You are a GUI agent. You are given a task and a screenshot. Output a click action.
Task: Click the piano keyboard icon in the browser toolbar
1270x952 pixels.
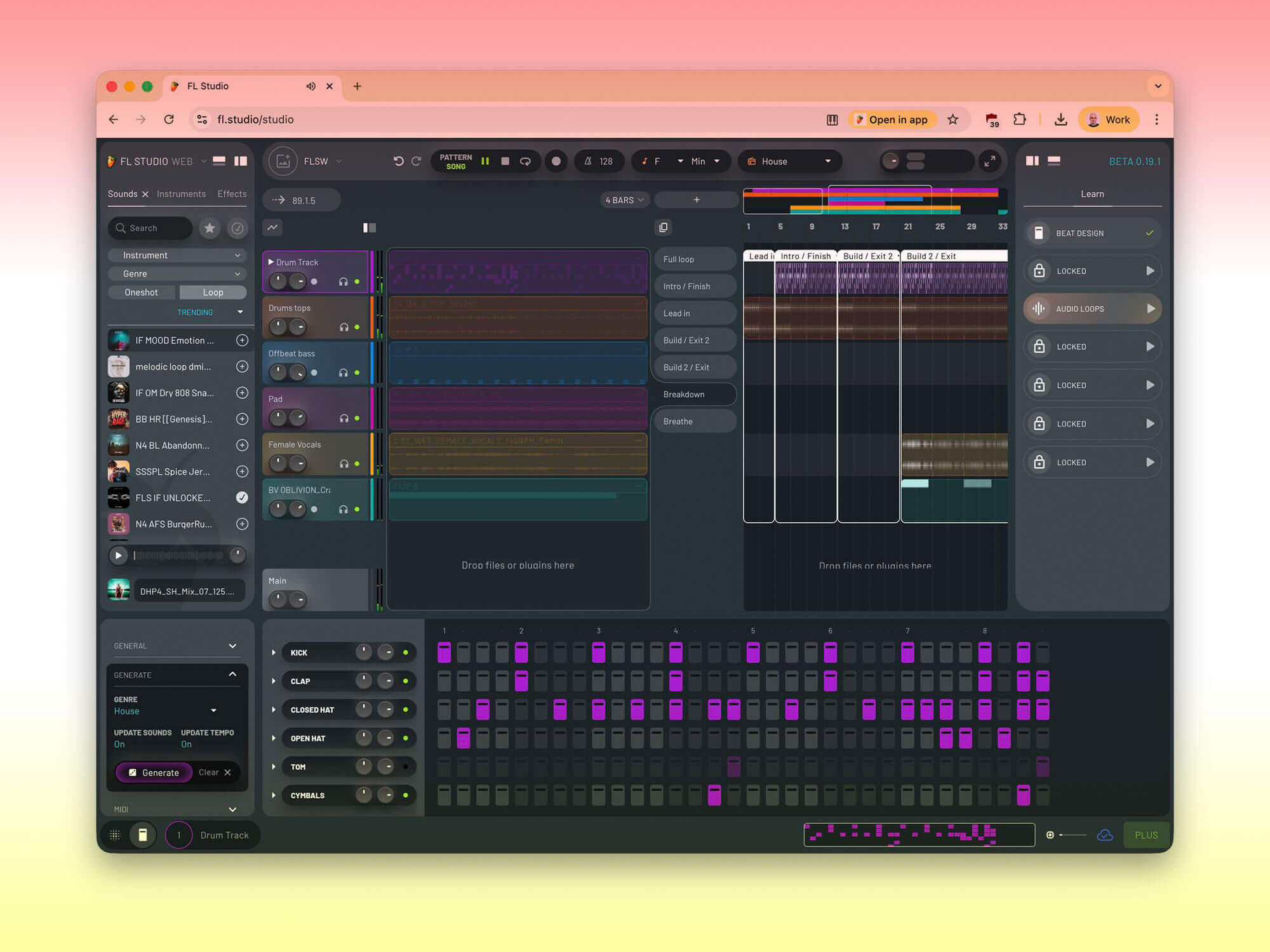(832, 119)
